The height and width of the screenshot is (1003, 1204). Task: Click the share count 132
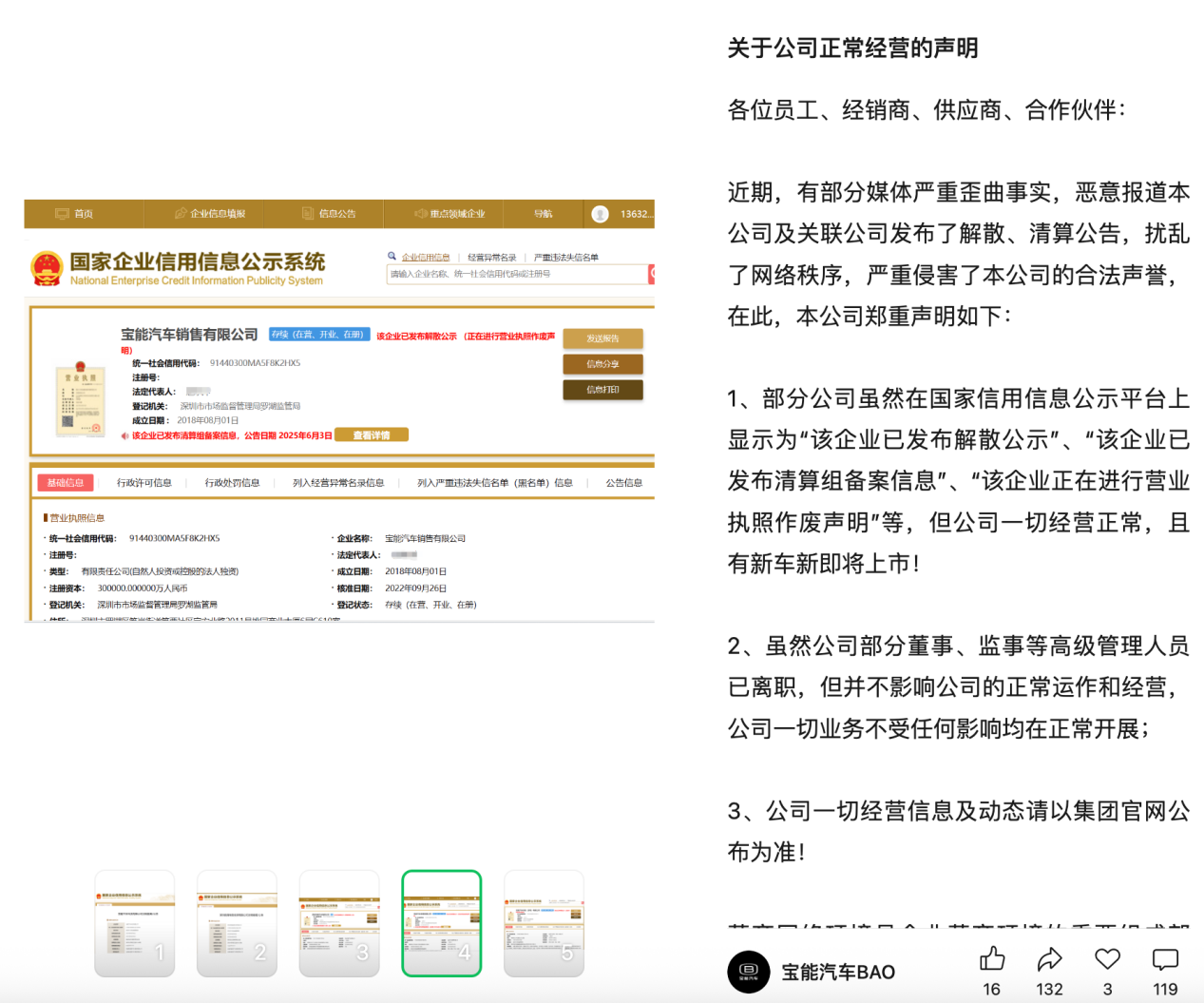[x=1049, y=990]
